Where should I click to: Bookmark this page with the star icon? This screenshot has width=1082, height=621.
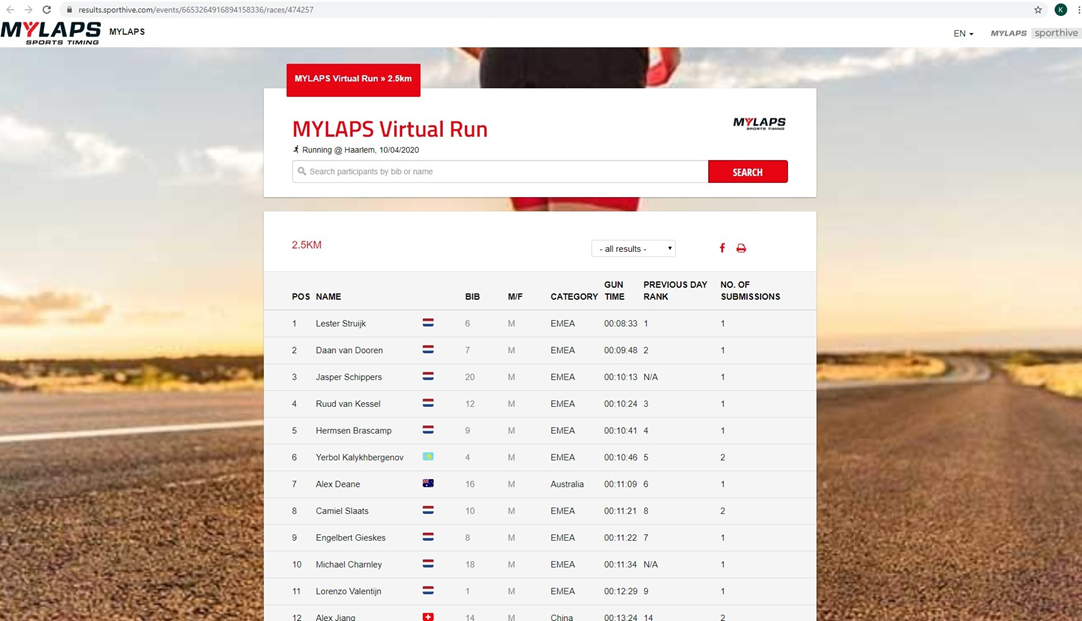tap(1038, 10)
